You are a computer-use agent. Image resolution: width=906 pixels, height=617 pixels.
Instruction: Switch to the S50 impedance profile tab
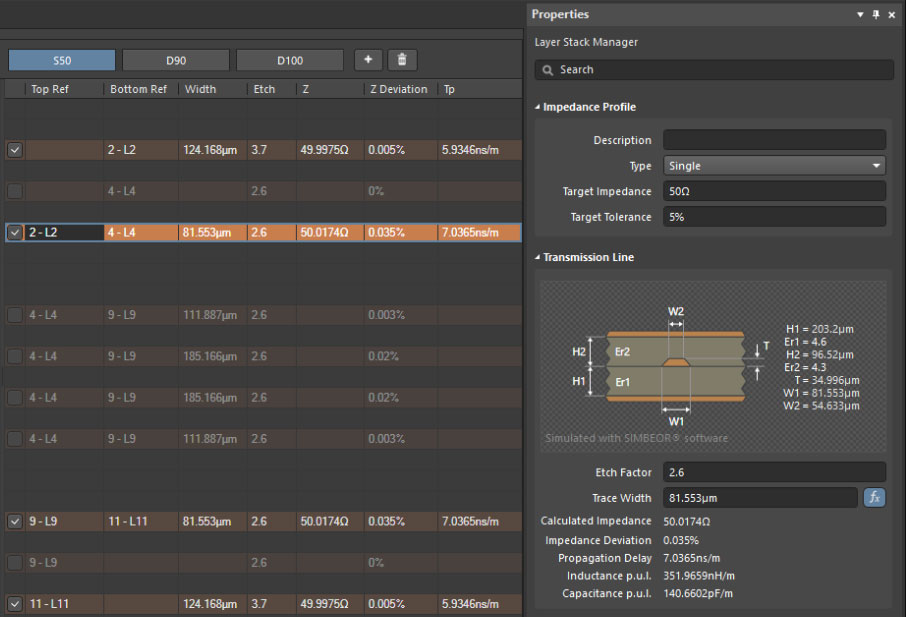62,60
